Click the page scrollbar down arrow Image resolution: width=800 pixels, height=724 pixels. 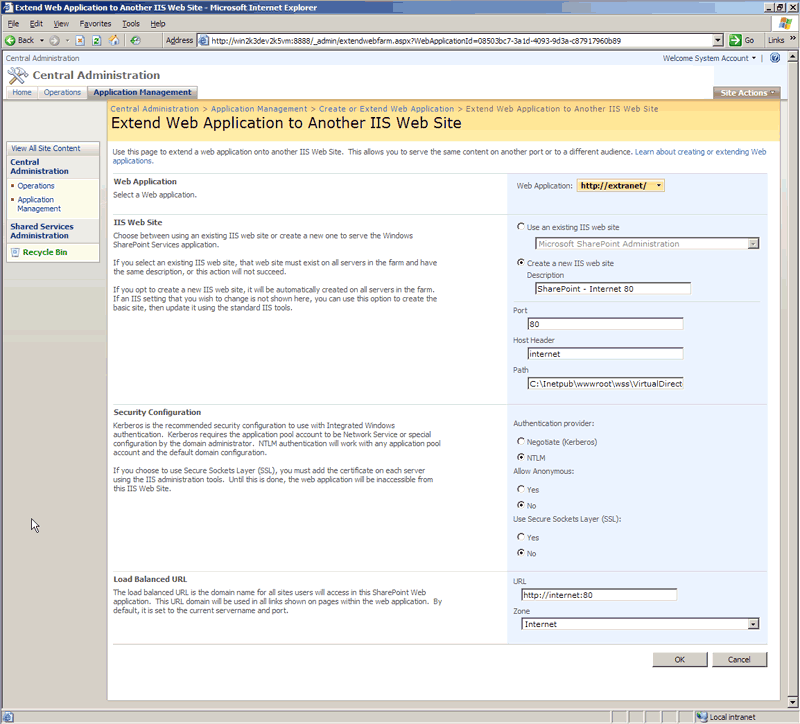click(792, 703)
